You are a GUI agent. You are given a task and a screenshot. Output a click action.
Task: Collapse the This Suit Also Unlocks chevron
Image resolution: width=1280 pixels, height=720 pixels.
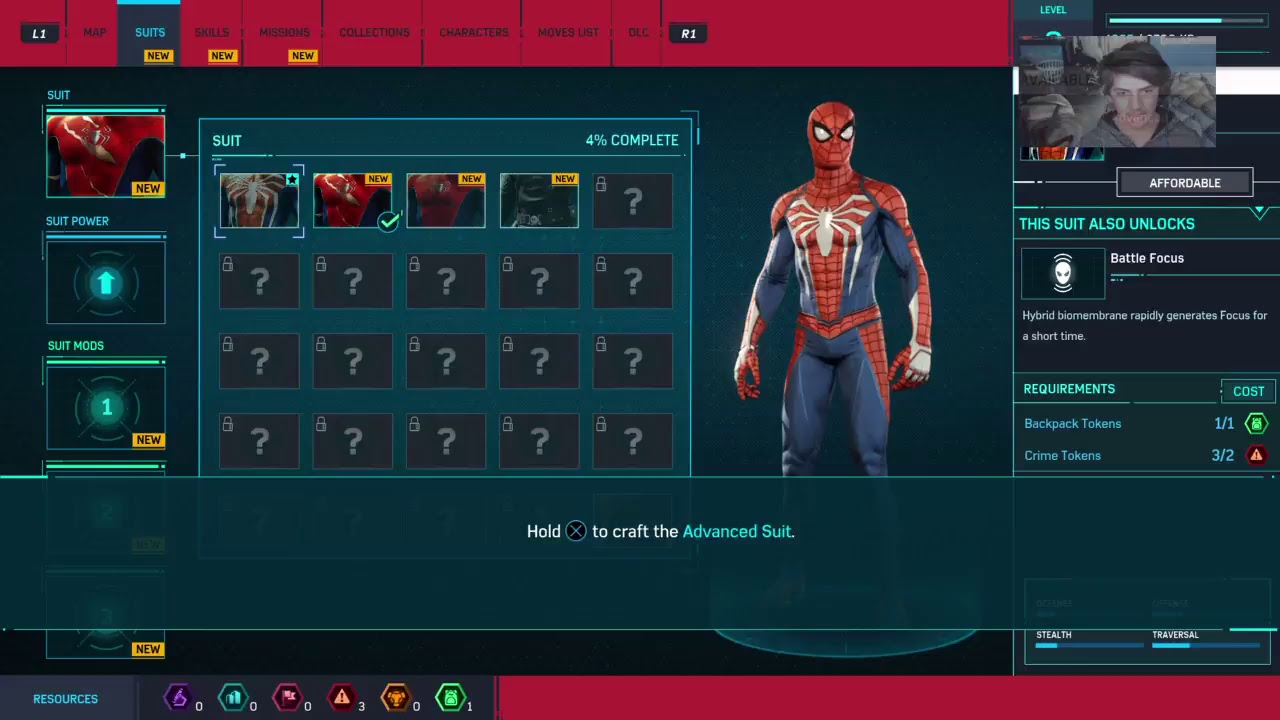point(1259,213)
